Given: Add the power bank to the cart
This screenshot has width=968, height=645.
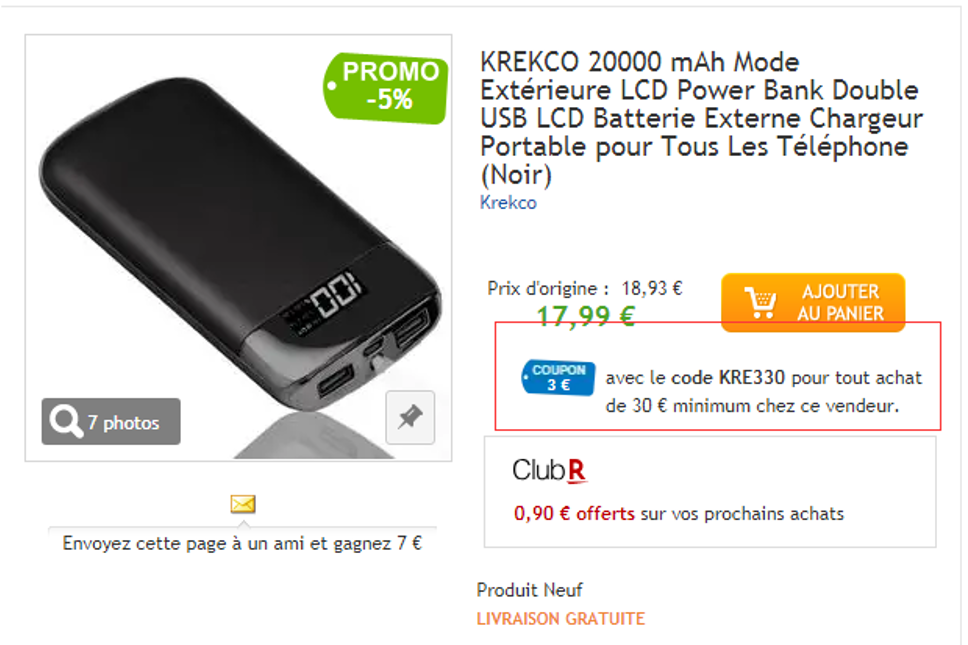Looking at the screenshot, I should pyautogui.click(x=813, y=302).
